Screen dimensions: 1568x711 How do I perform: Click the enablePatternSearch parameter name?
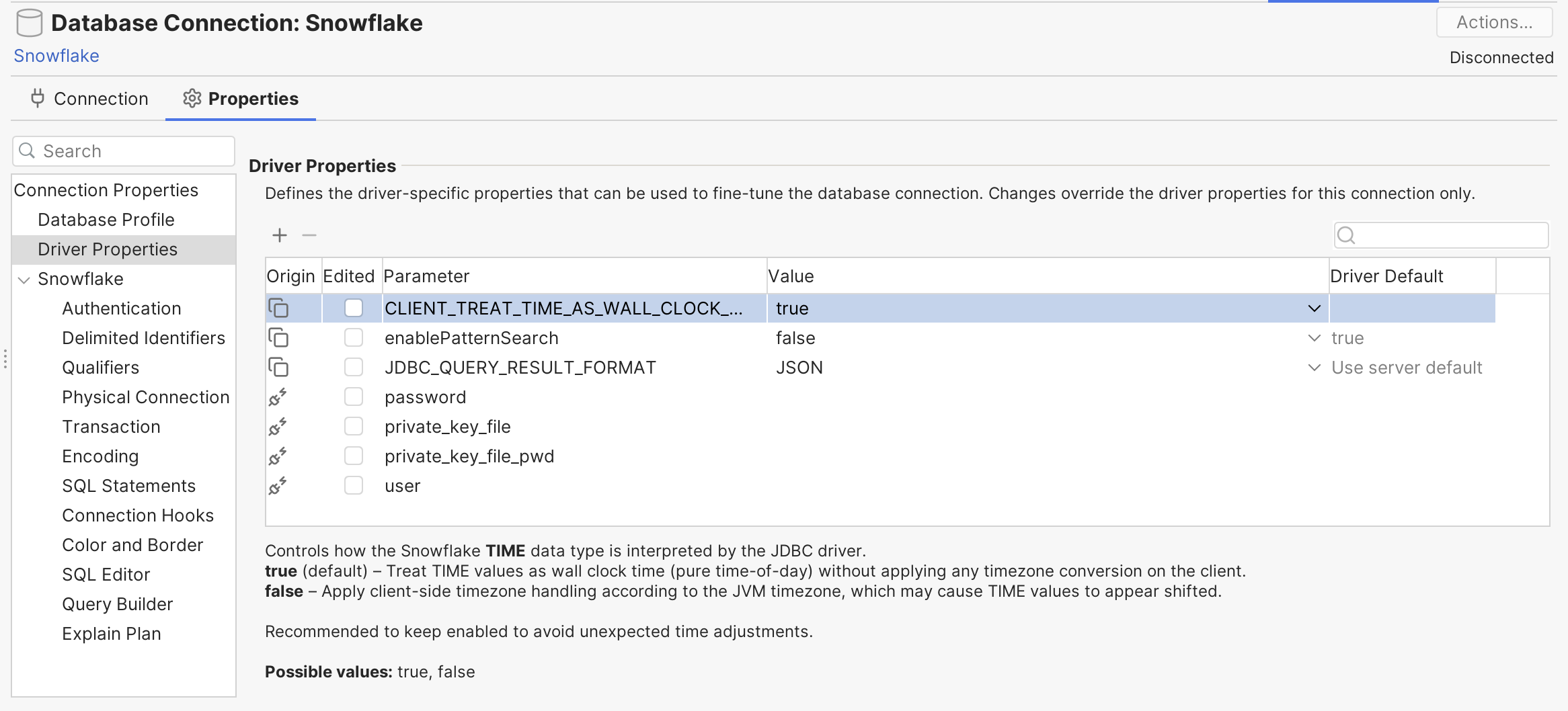[x=471, y=338]
